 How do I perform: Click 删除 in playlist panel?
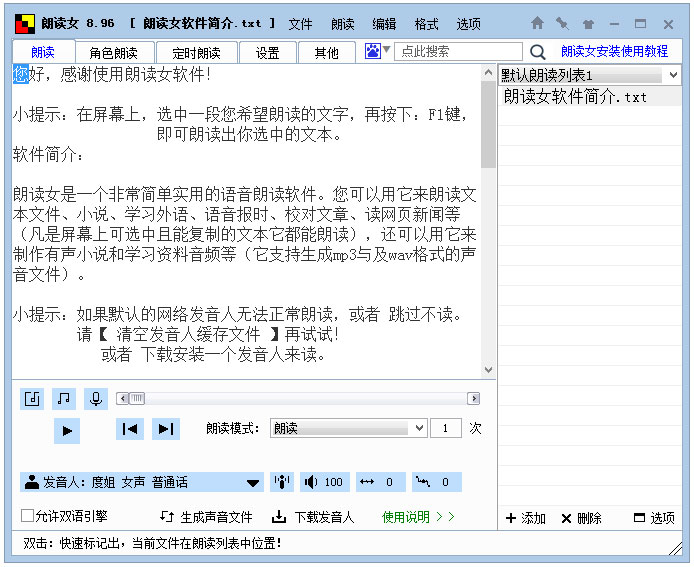pyautogui.click(x=582, y=518)
